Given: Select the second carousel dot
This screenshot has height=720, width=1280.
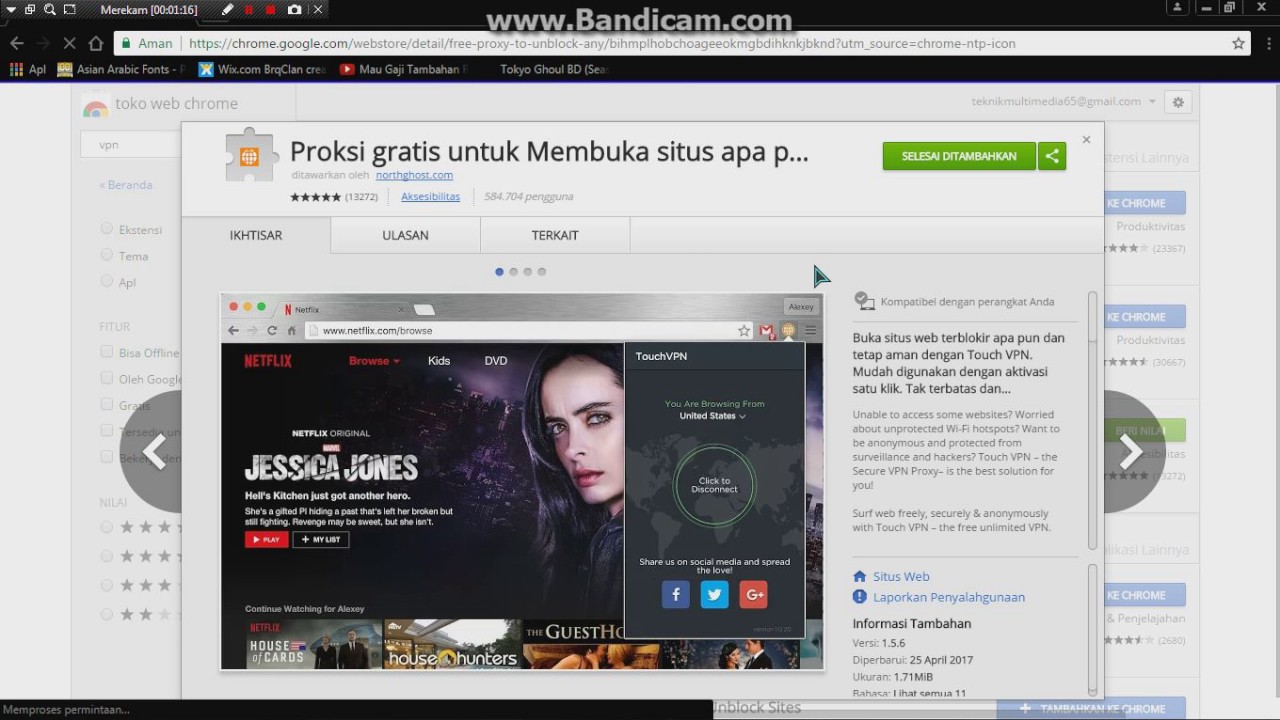Looking at the screenshot, I should 513,272.
